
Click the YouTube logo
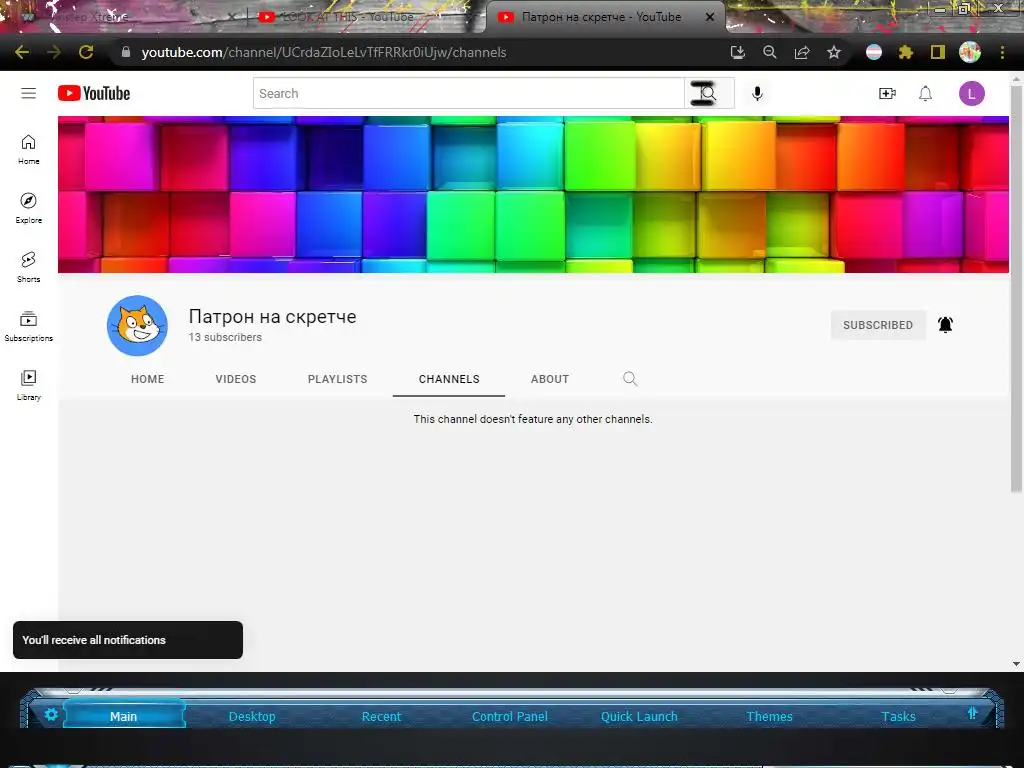[x=94, y=93]
